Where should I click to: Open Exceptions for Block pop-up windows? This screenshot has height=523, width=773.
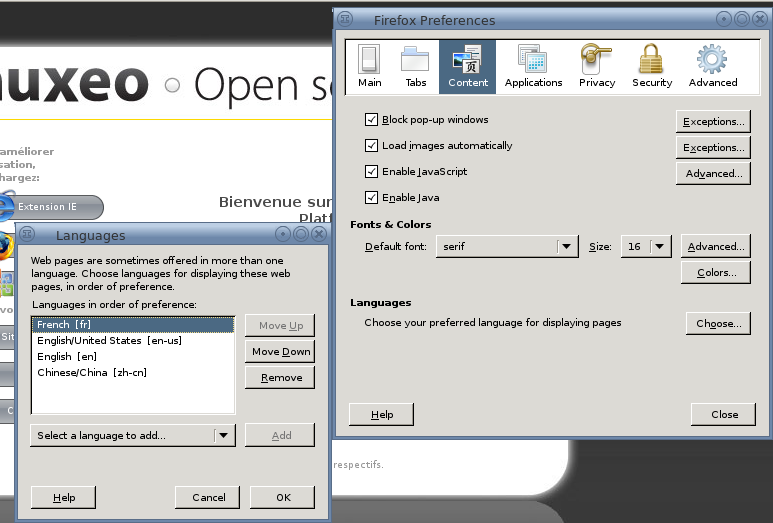[x=713, y=121]
